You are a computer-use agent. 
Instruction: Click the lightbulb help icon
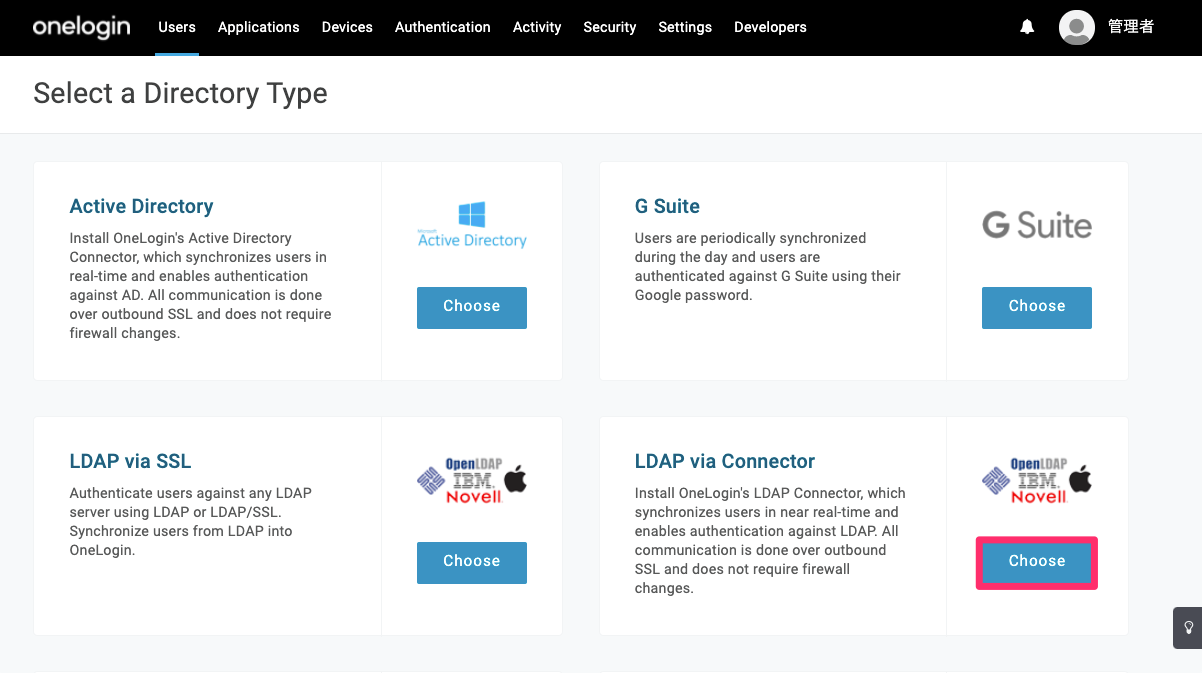point(1188,628)
